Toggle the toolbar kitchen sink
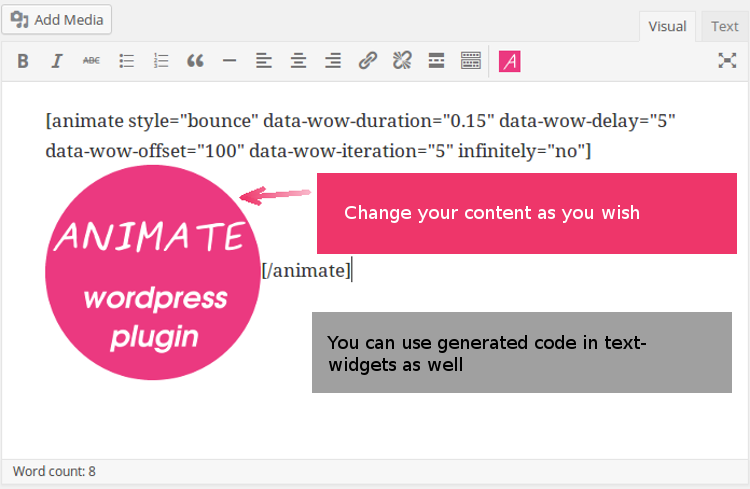The height and width of the screenshot is (489, 750). (471, 61)
